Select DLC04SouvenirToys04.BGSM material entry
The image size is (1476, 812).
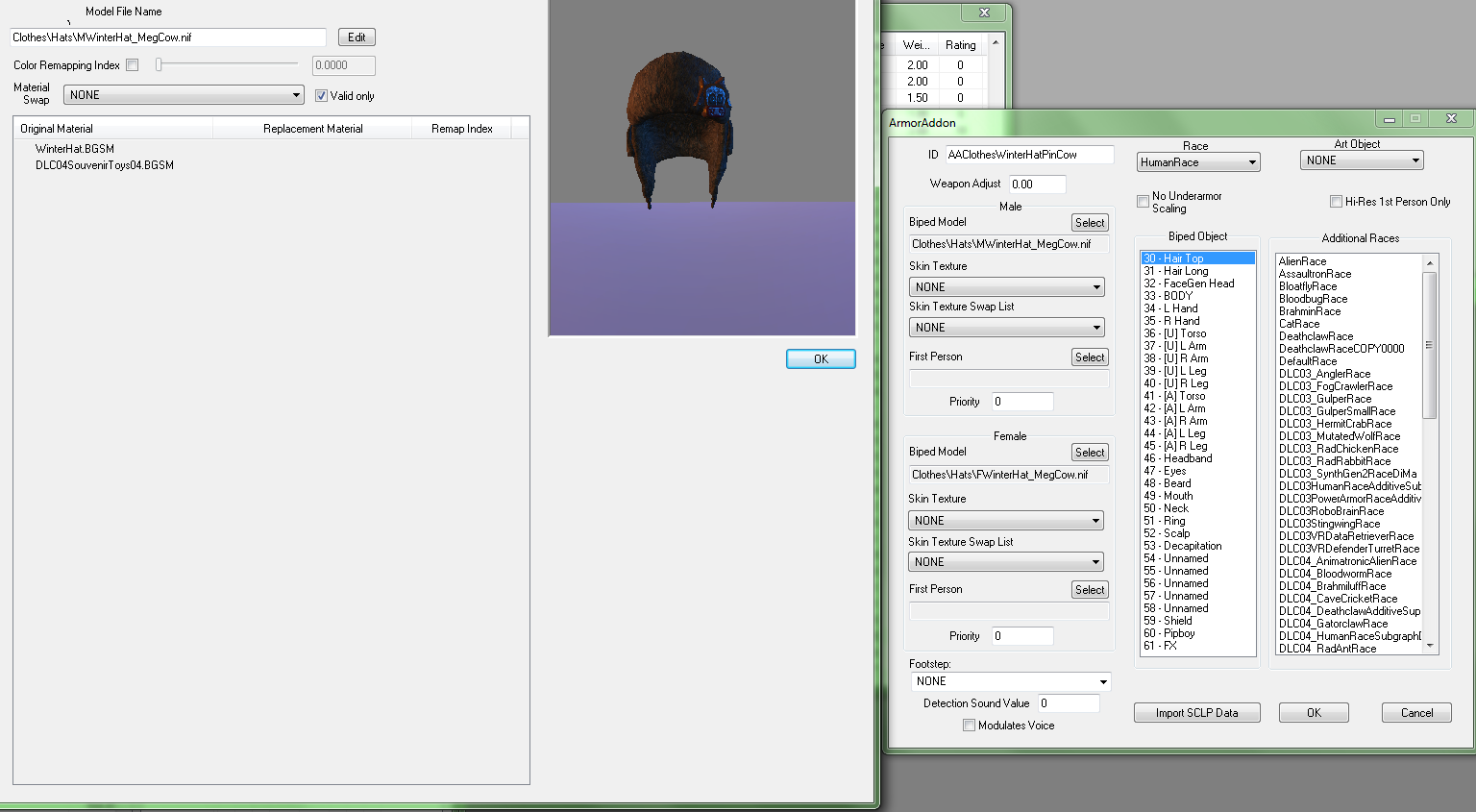(105, 165)
